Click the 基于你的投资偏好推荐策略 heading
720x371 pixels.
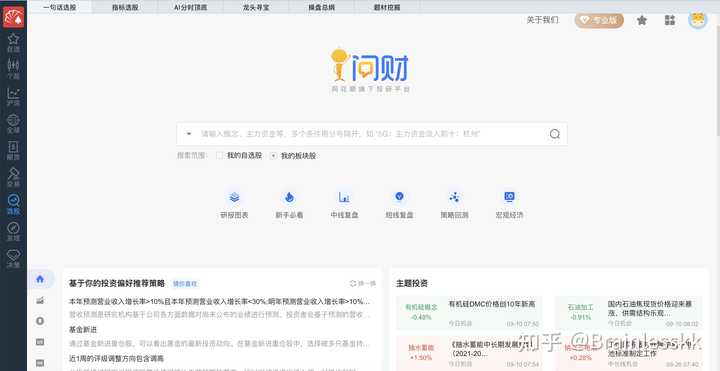pos(117,283)
